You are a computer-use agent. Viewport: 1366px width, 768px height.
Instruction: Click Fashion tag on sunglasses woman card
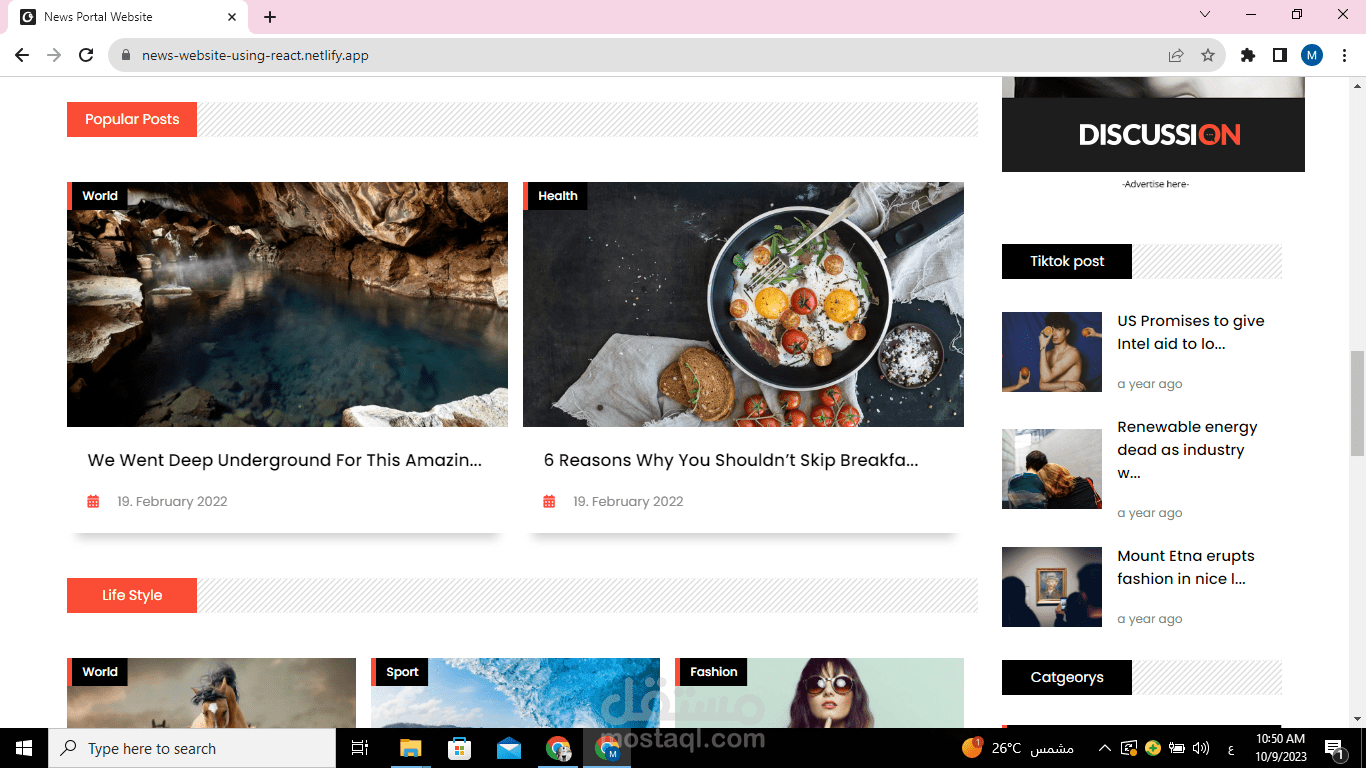pyautogui.click(x=713, y=672)
